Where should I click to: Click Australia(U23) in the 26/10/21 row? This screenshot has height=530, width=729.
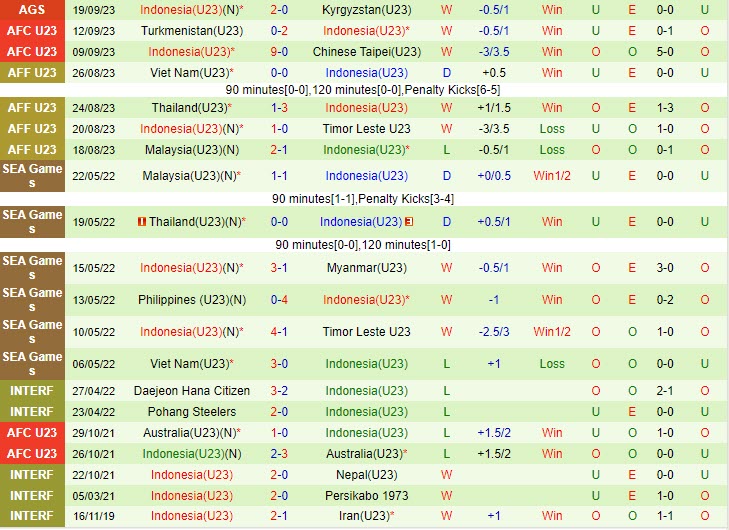click(x=366, y=454)
